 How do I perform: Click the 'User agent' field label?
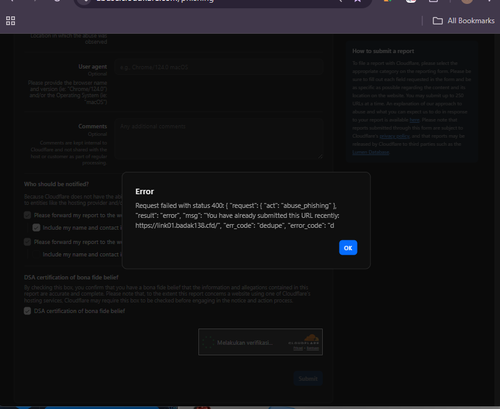[x=93, y=67]
